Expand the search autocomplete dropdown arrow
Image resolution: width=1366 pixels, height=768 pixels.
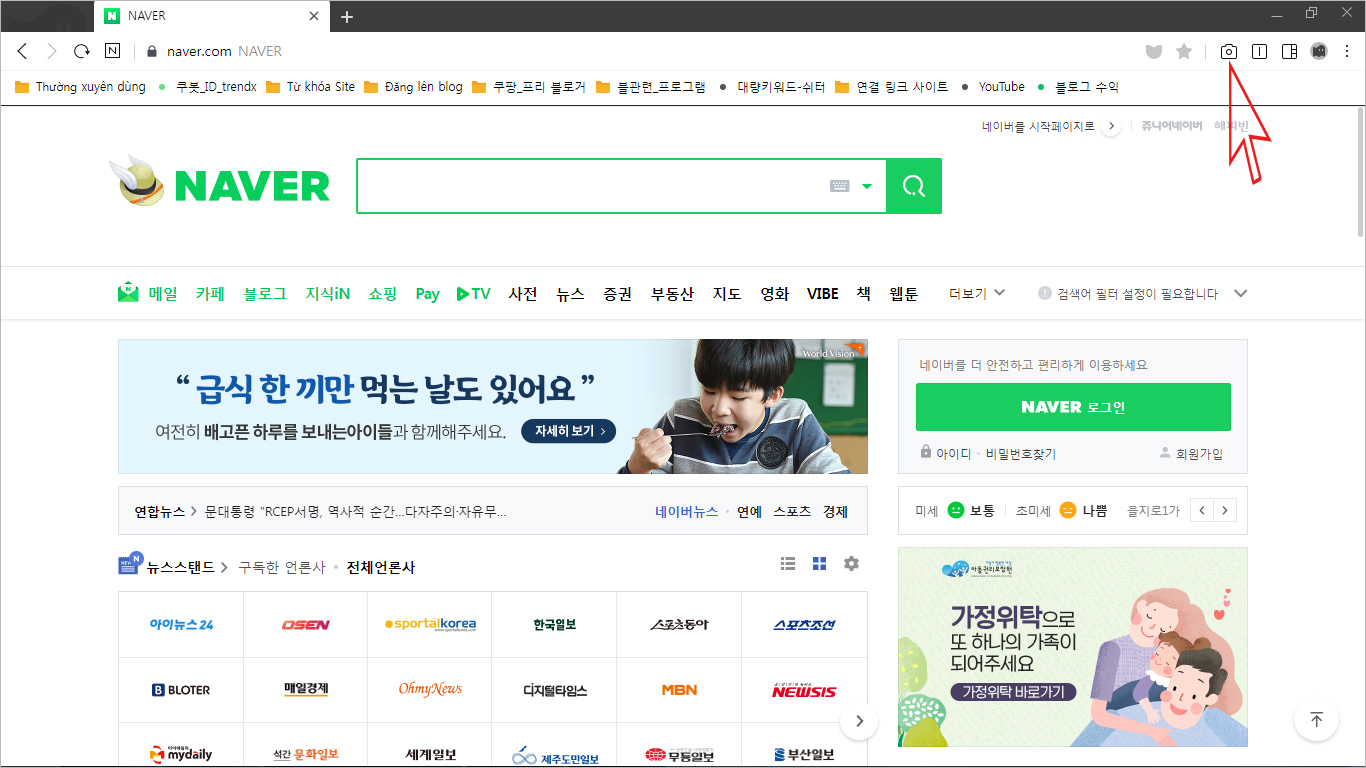tap(867, 186)
